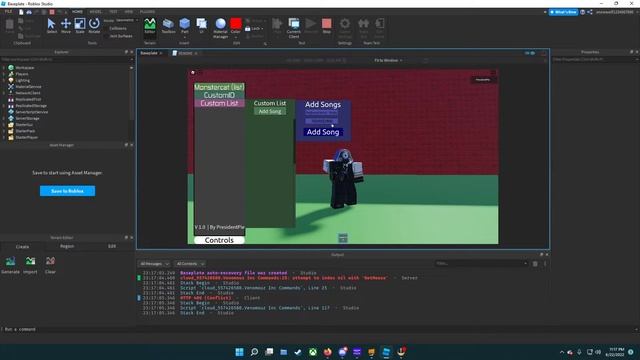Select the Select tool in the ribbon

tap(51, 26)
